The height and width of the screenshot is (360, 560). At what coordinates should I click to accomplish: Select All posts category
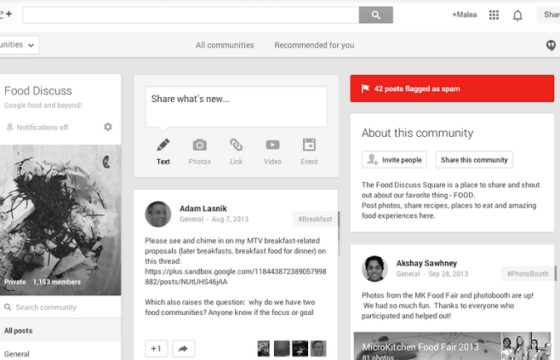click(60, 331)
